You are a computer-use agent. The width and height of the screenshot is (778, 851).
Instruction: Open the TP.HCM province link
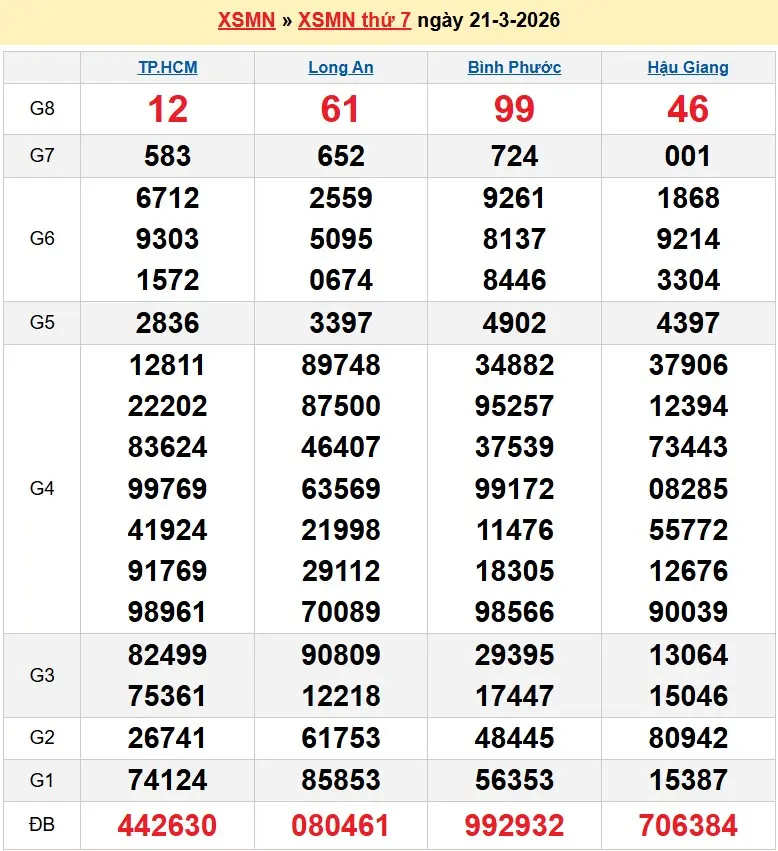[168, 68]
